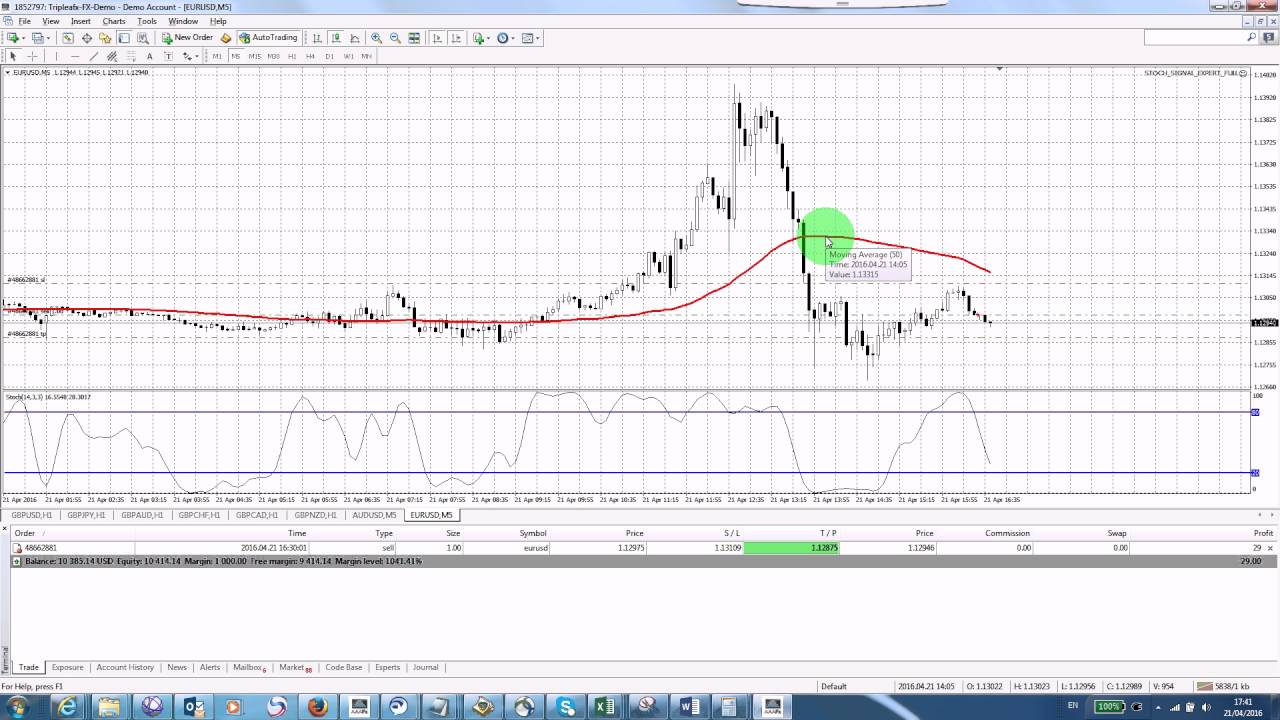1280x720 pixels.
Task: Toggle AutoTrading on or off
Action: [269, 38]
